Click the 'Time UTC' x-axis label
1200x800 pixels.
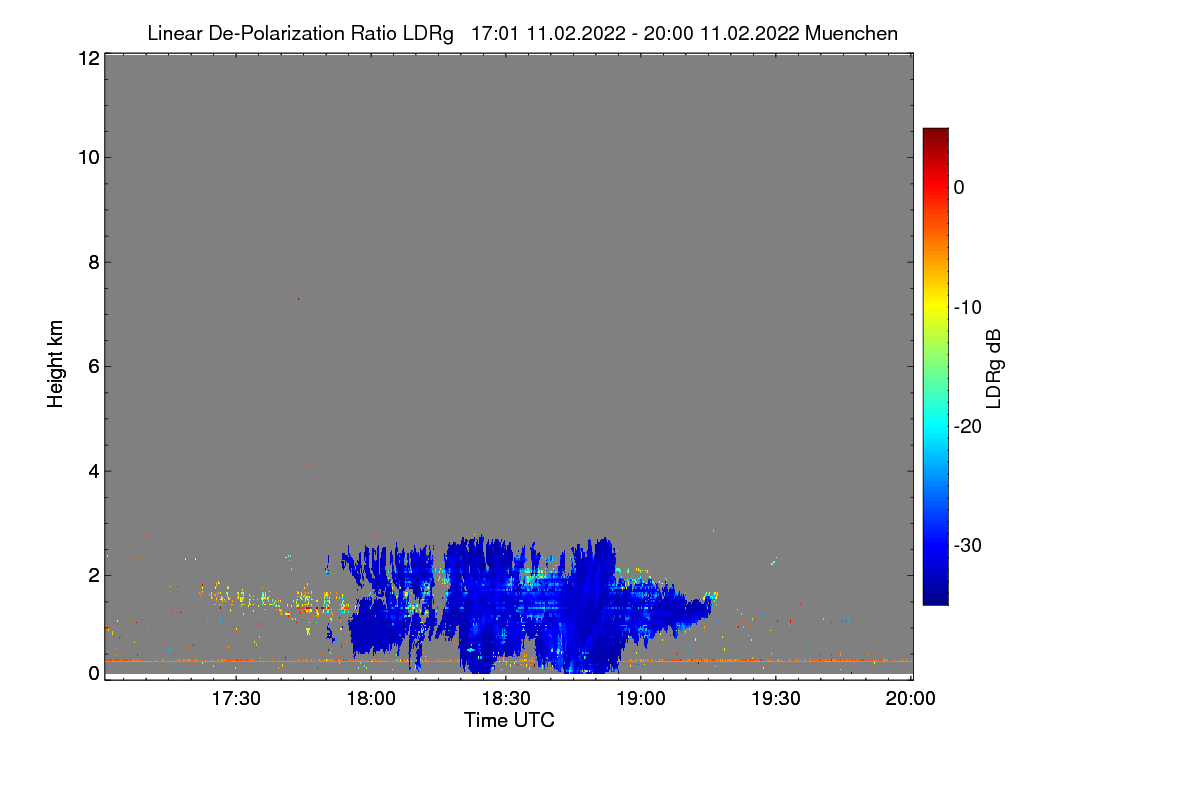click(x=509, y=720)
